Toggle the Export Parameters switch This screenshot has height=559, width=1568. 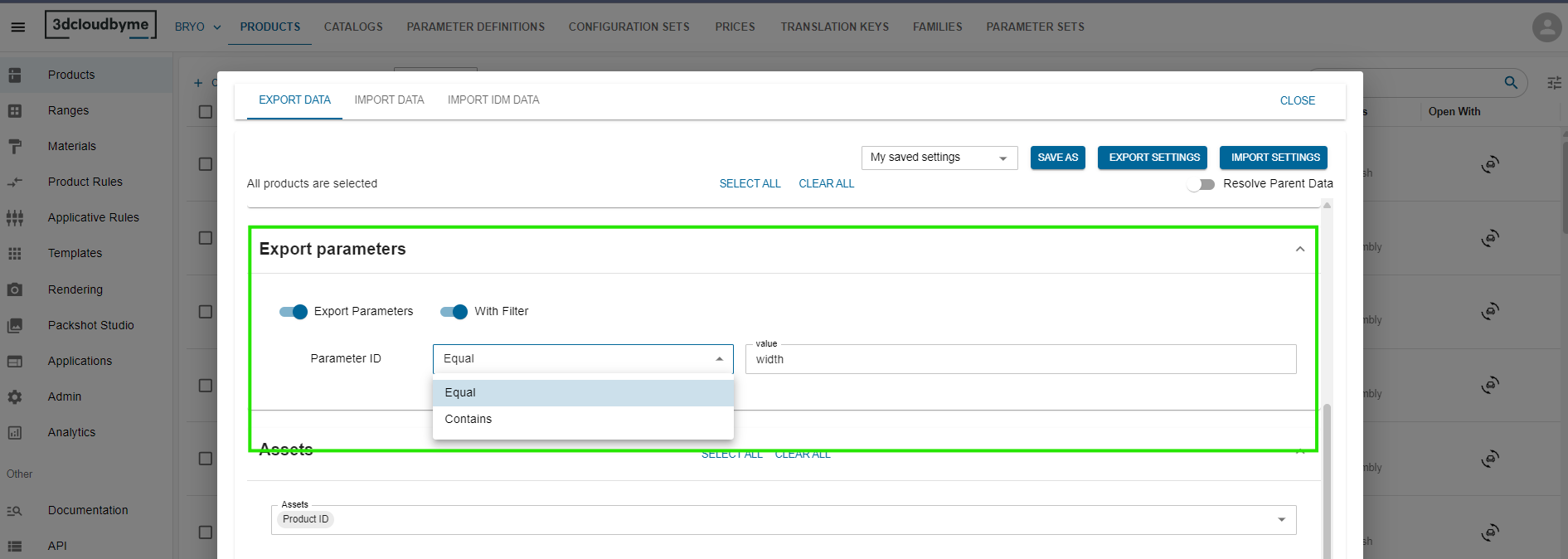294,312
